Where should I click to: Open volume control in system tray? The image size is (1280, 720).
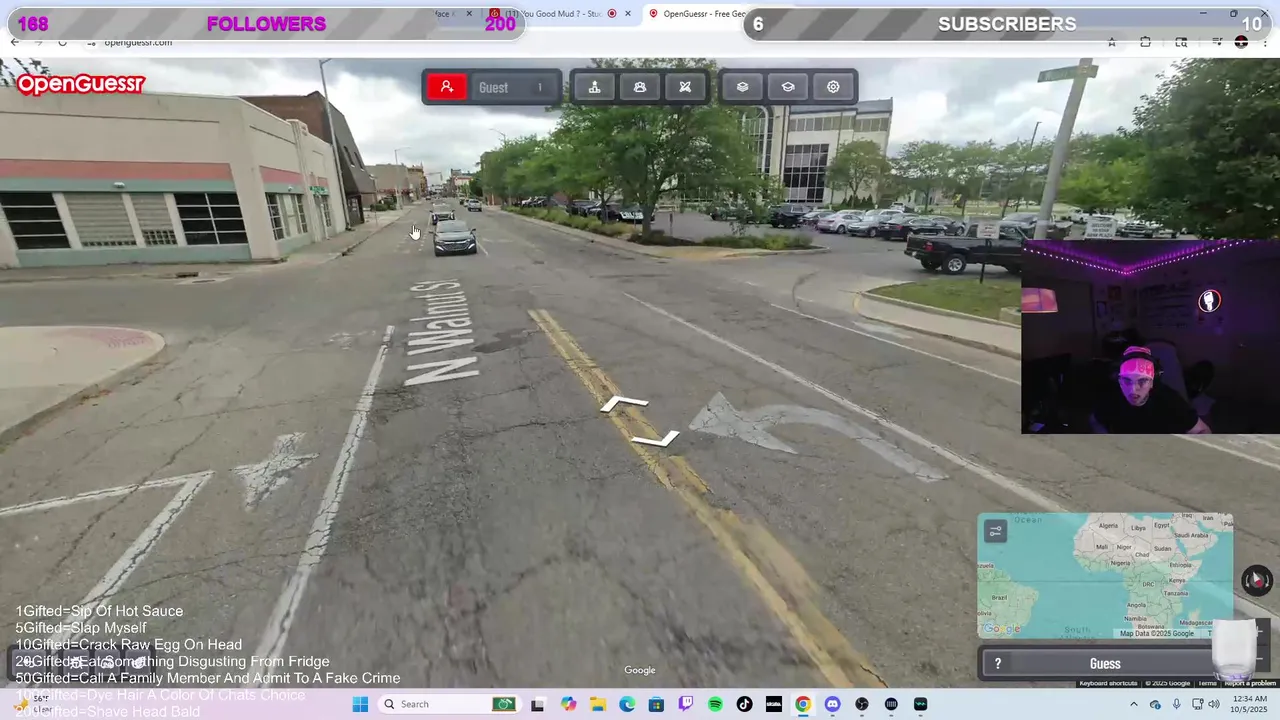(1214, 704)
